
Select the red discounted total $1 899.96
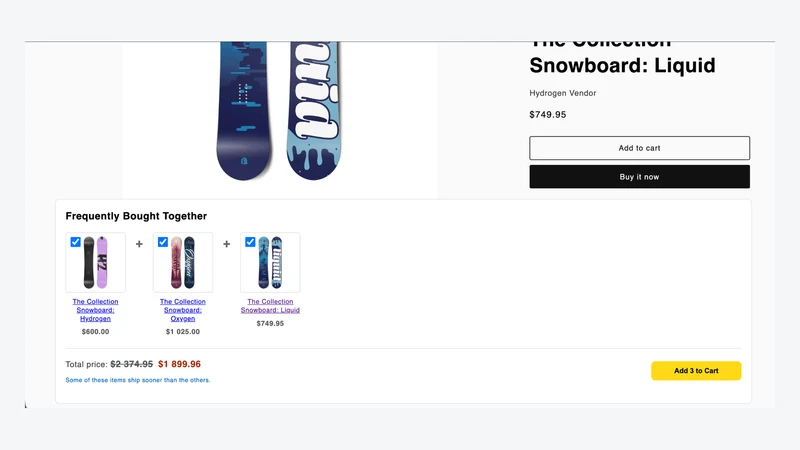[179, 364]
